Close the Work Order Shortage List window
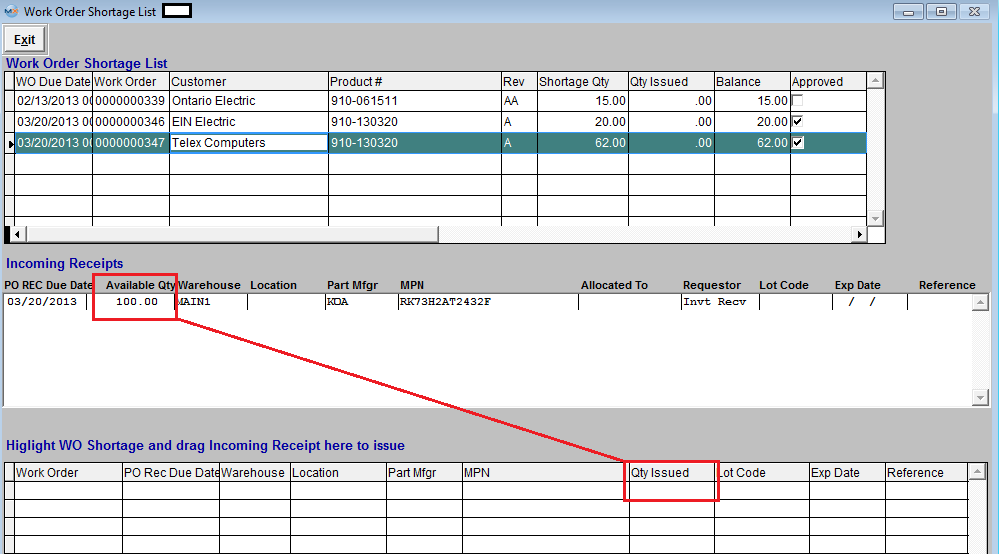This screenshot has width=999, height=554. [x=975, y=11]
